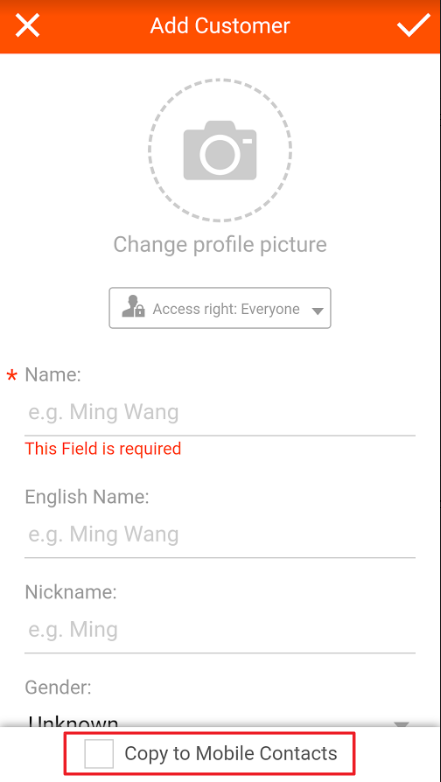Select the Unknown gender value

coord(73,721)
